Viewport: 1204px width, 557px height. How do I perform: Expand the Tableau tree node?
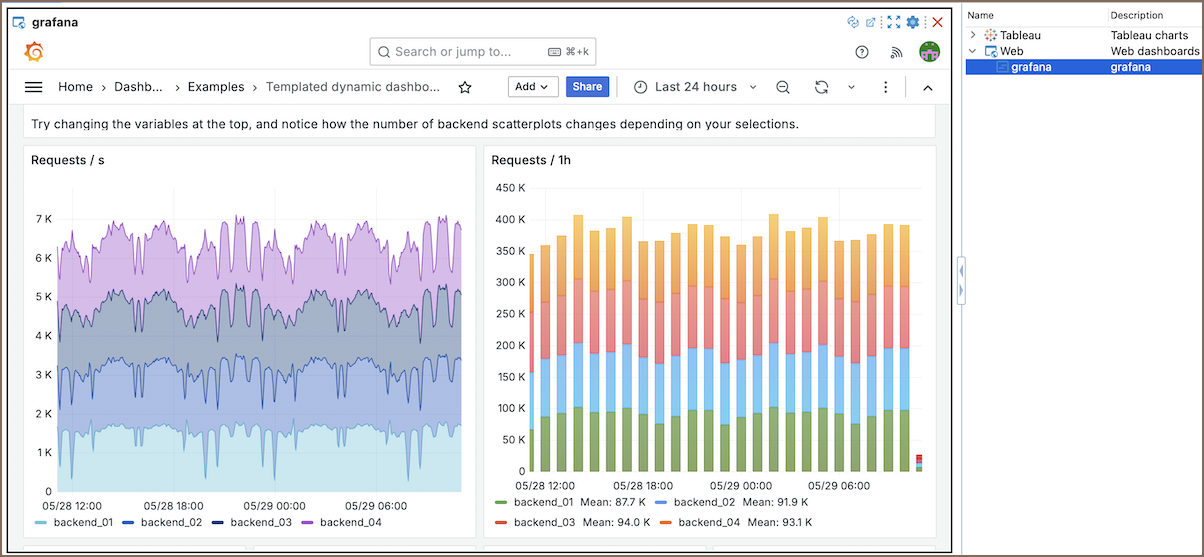(973, 35)
